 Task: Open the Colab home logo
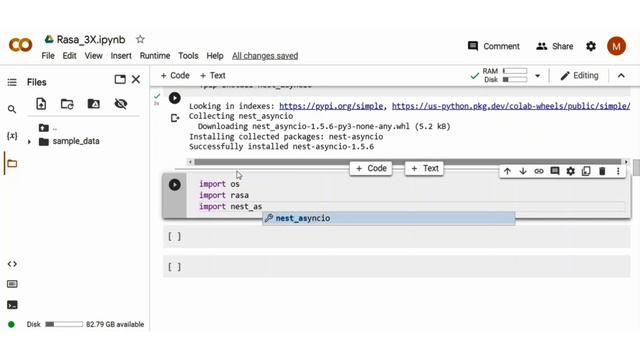(x=20, y=44)
